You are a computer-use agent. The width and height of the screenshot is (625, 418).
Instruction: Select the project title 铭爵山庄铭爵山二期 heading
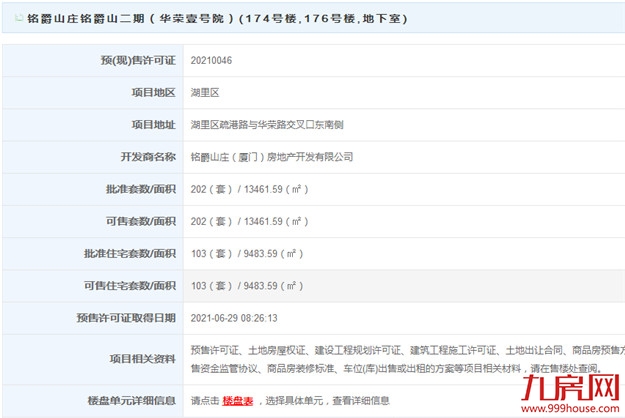pos(217,19)
